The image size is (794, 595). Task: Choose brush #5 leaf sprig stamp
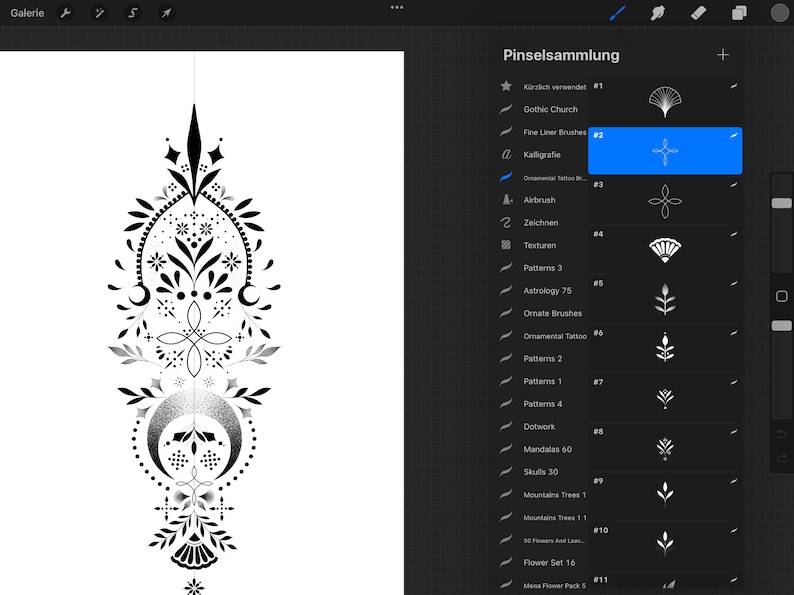pyautogui.click(x=665, y=299)
